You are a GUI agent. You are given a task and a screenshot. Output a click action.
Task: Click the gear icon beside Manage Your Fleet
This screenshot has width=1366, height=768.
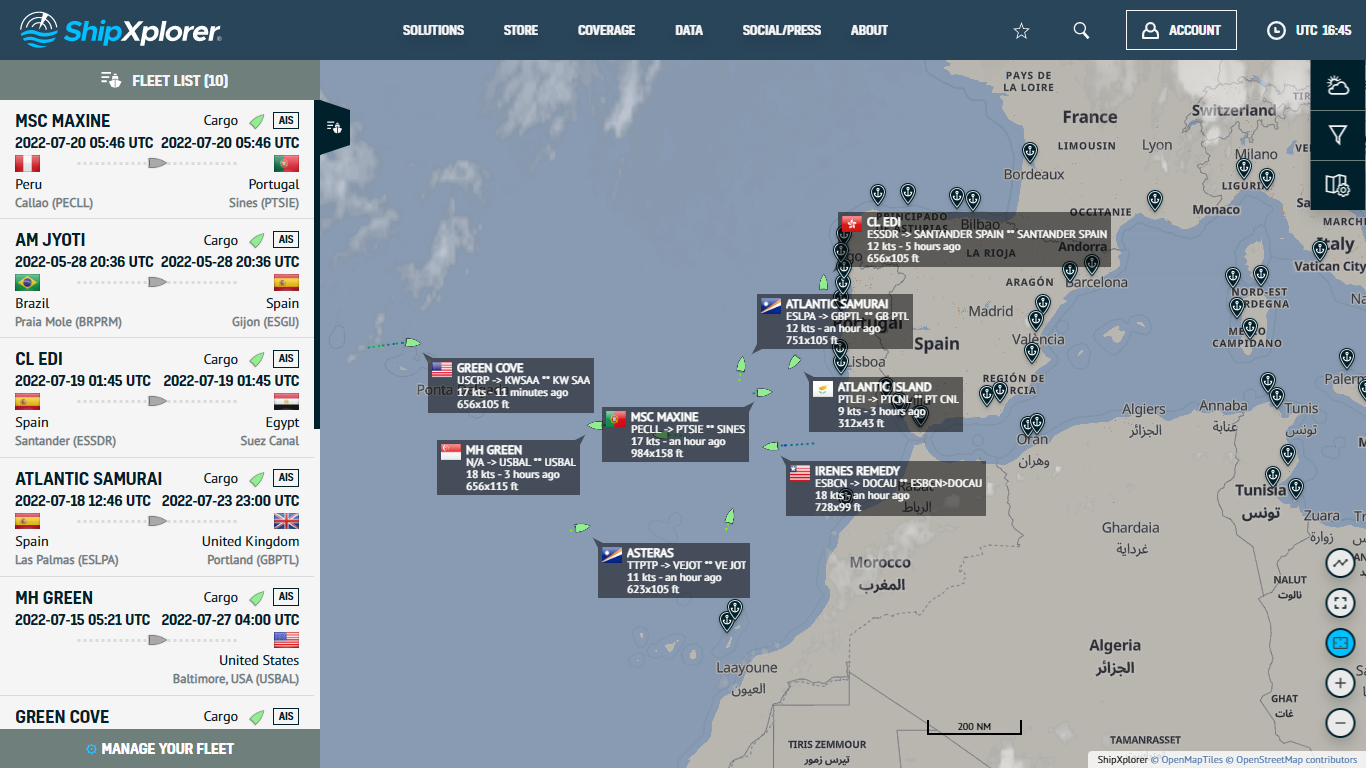(x=91, y=749)
